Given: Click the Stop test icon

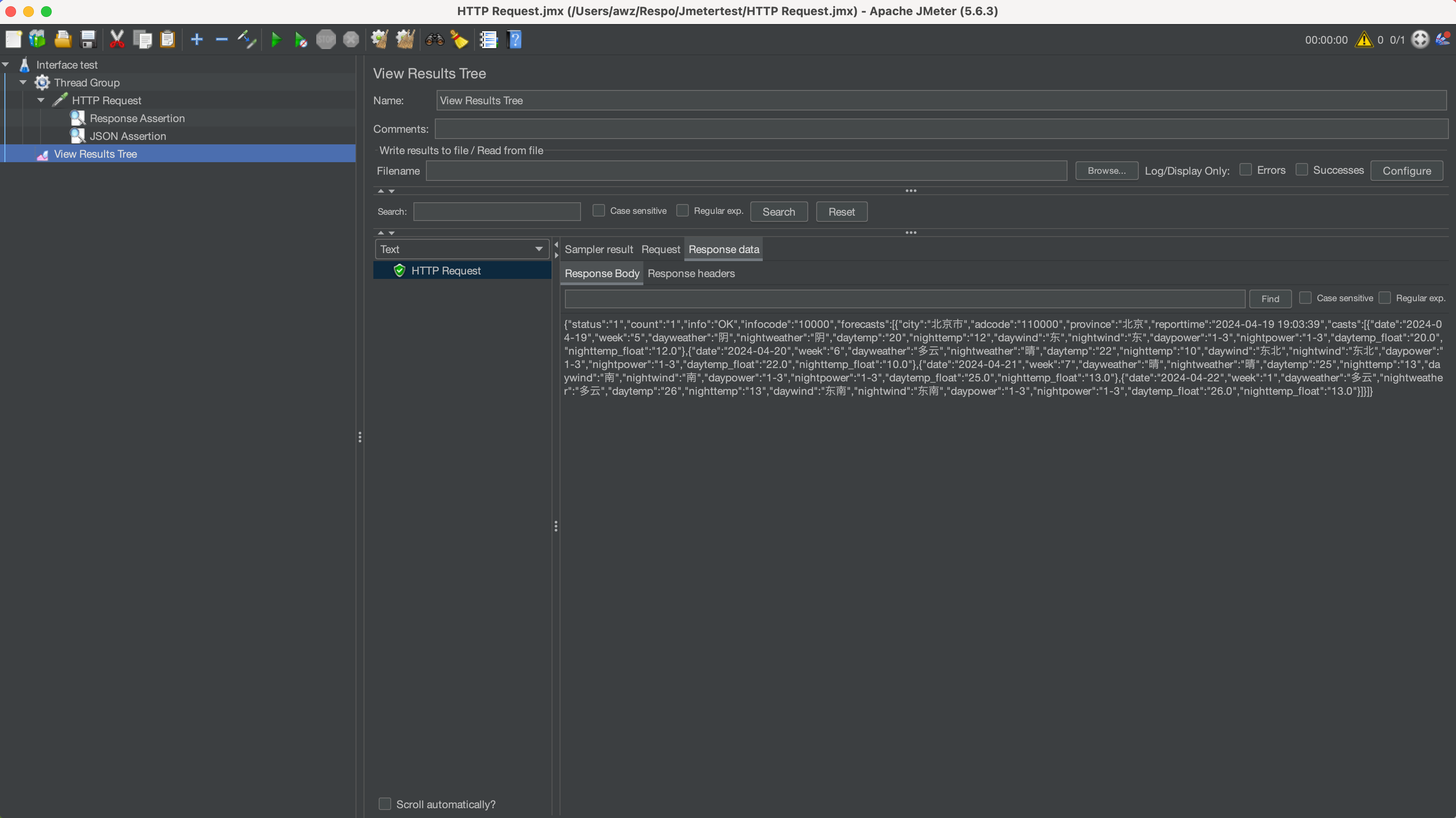Looking at the screenshot, I should (x=326, y=40).
